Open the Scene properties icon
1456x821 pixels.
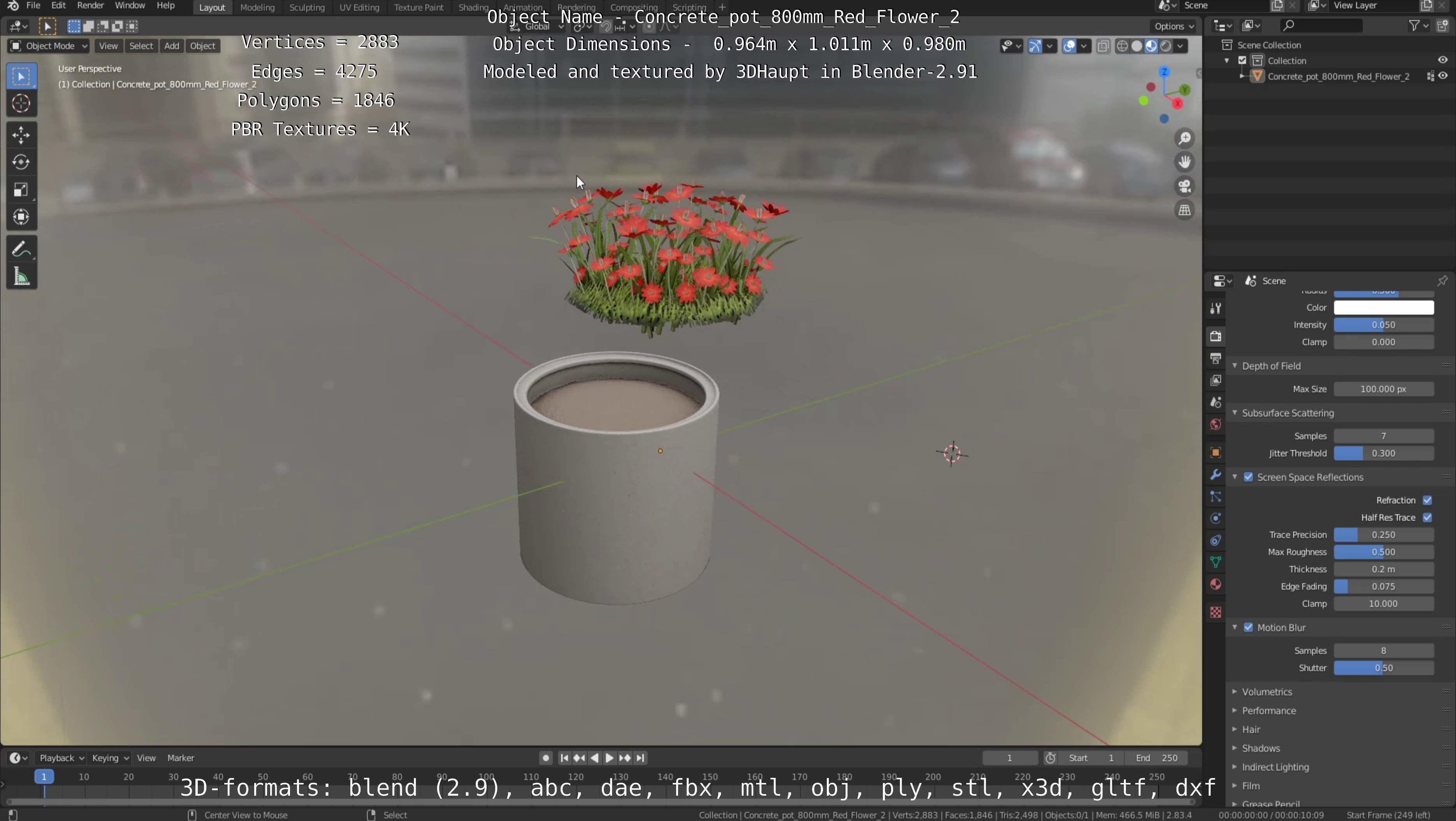[1215, 402]
